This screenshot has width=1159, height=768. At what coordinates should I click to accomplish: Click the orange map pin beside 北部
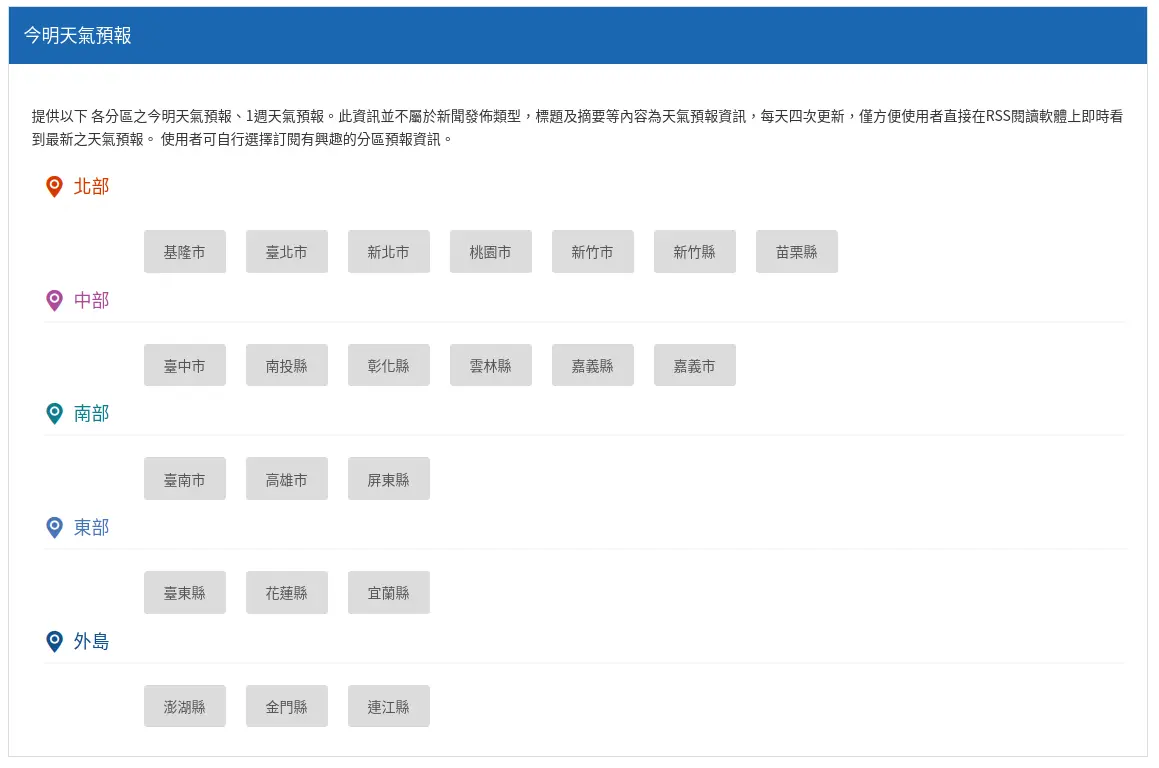55,187
